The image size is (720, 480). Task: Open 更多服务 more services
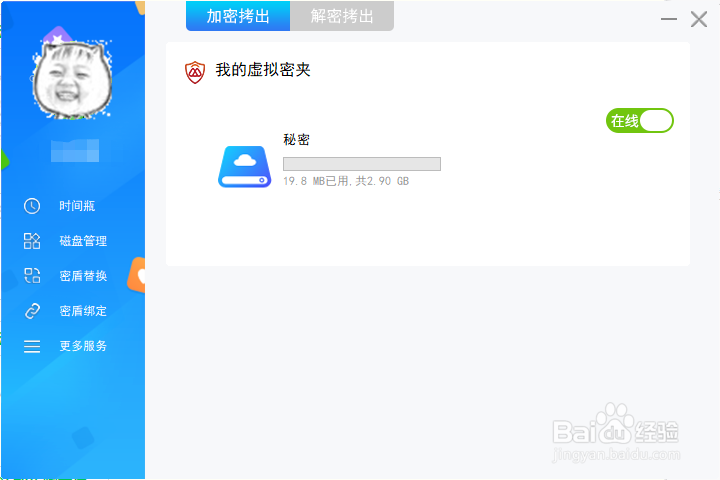click(x=83, y=346)
